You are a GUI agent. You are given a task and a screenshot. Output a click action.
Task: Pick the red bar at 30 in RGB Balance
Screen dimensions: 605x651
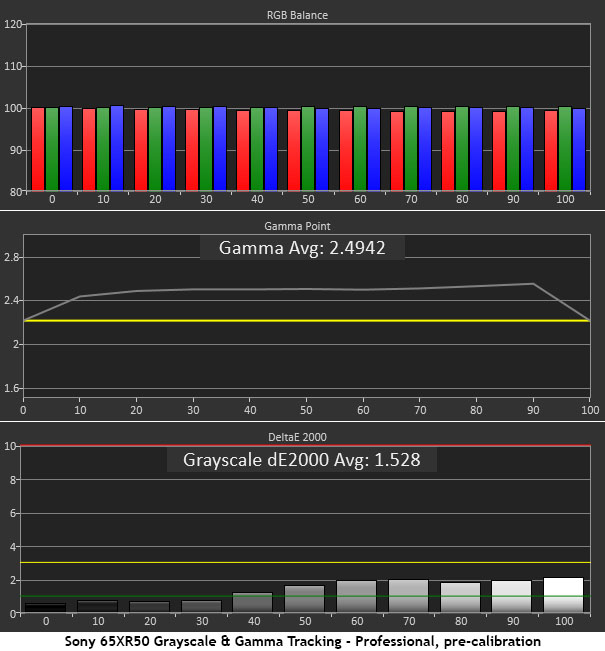pos(192,150)
